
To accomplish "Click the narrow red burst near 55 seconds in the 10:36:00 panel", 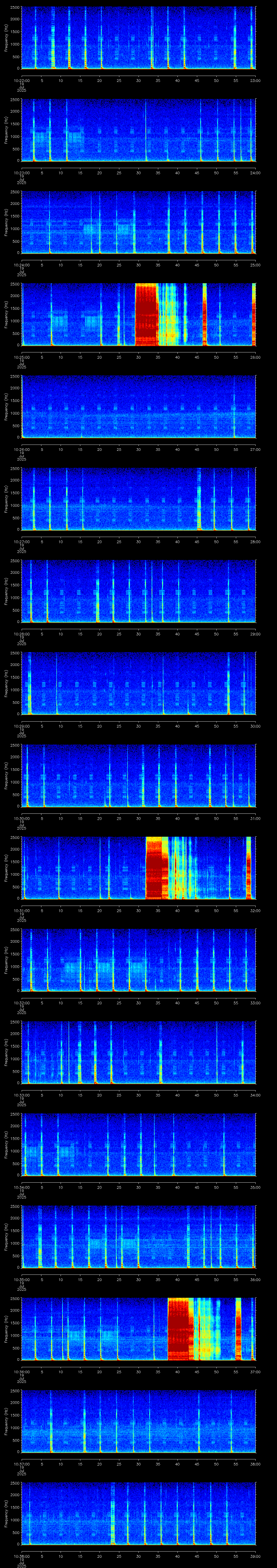I will (x=238, y=1329).
